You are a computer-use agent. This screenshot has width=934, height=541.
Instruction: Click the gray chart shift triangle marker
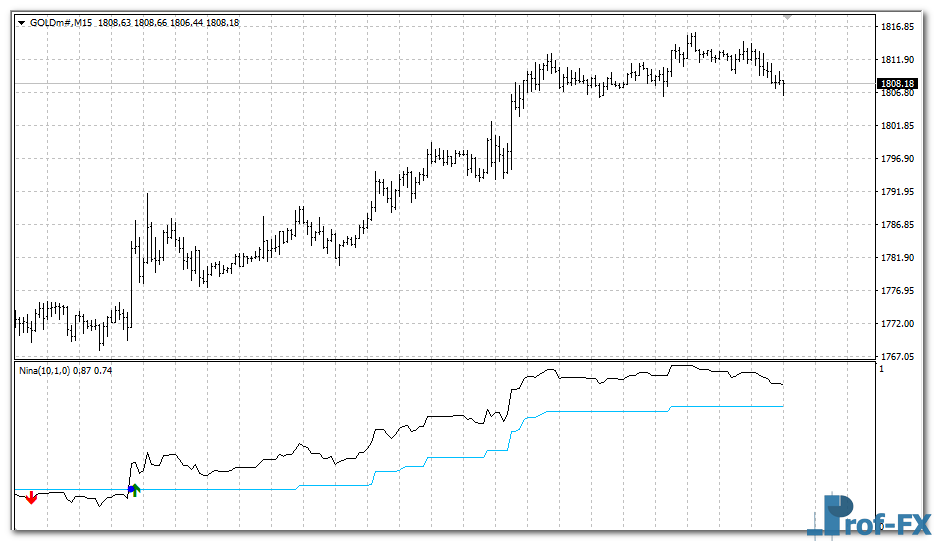[x=789, y=17]
